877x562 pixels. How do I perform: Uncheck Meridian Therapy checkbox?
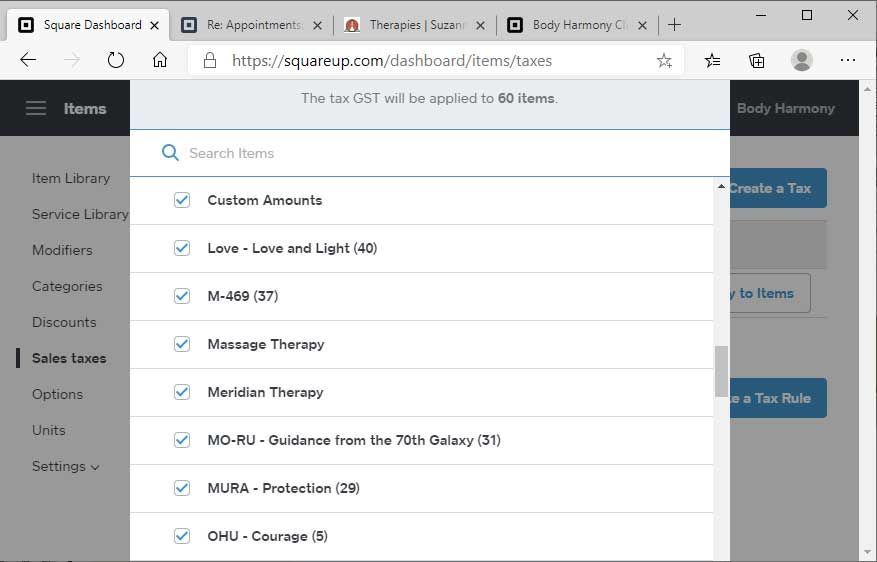182,392
